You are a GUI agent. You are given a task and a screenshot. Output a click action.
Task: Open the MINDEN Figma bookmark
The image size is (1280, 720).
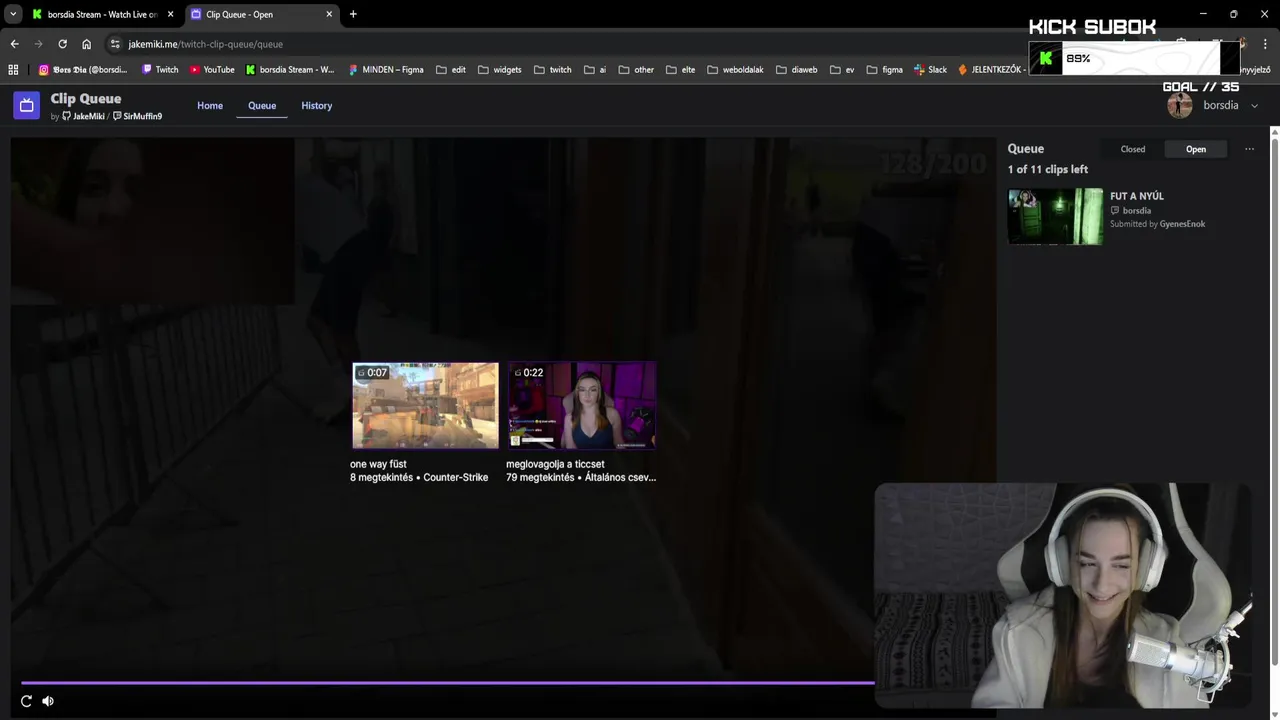(386, 70)
